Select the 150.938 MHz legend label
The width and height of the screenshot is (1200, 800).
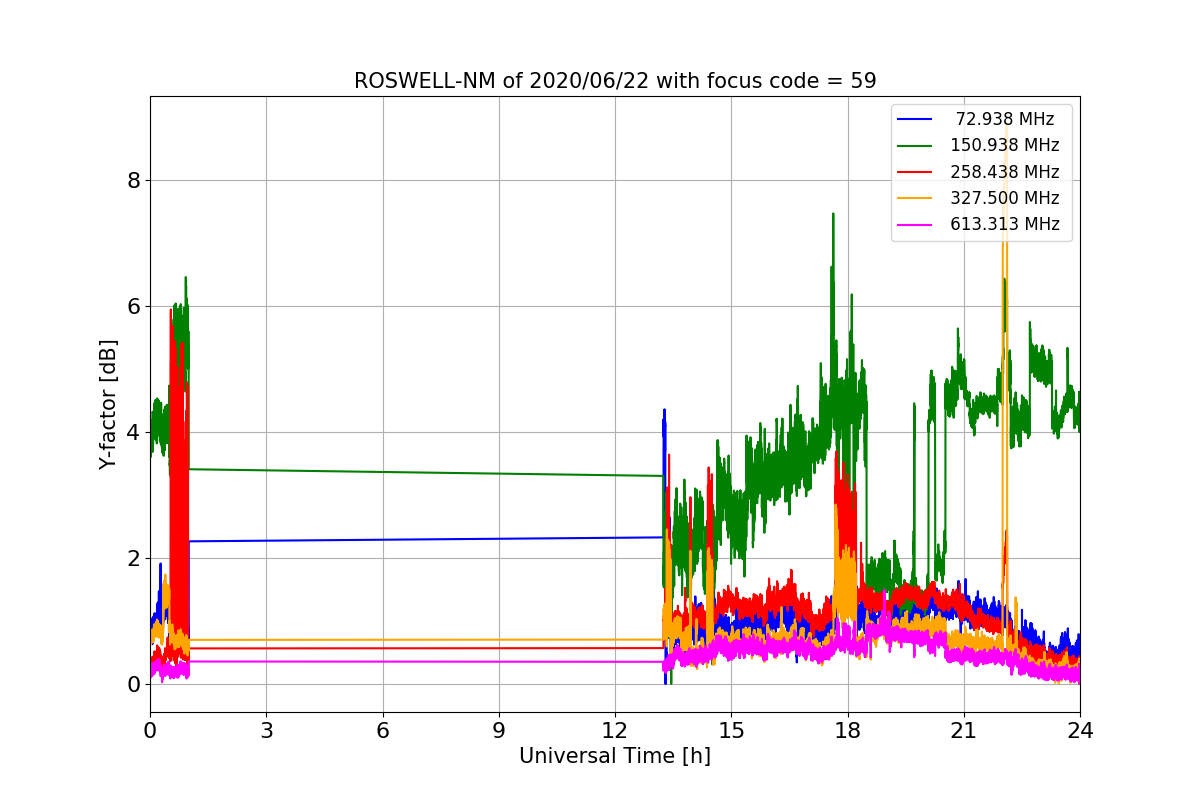pos(1005,145)
